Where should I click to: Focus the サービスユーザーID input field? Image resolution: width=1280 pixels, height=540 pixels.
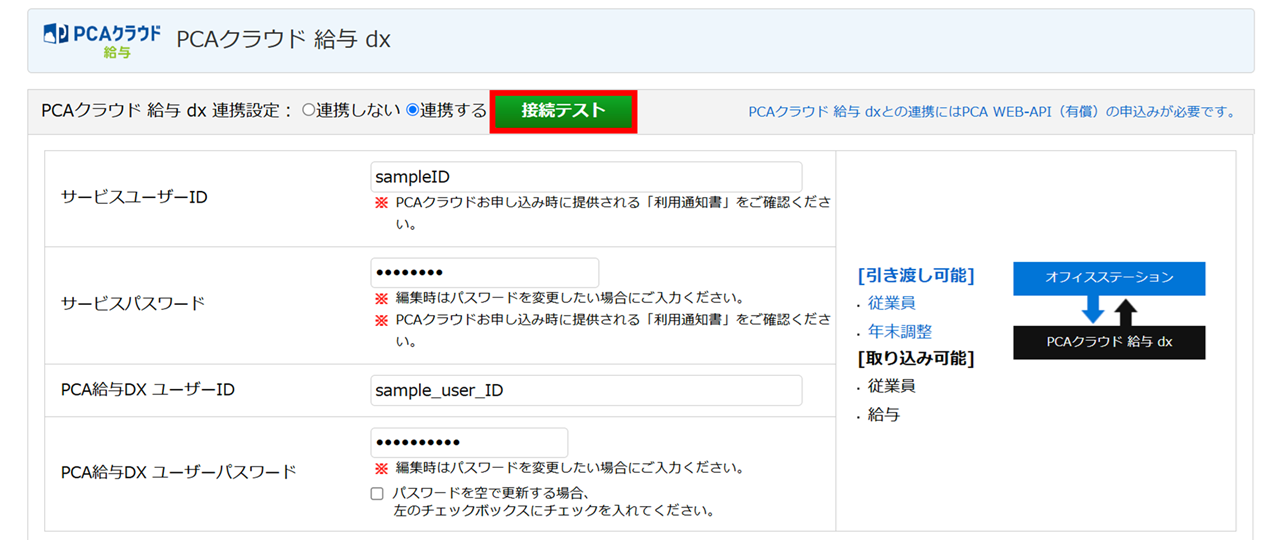(x=586, y=177)
